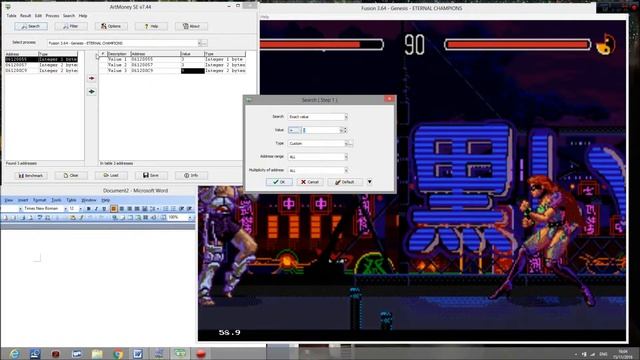Toggle Bold in the Word toolbar

pos(89,209)
